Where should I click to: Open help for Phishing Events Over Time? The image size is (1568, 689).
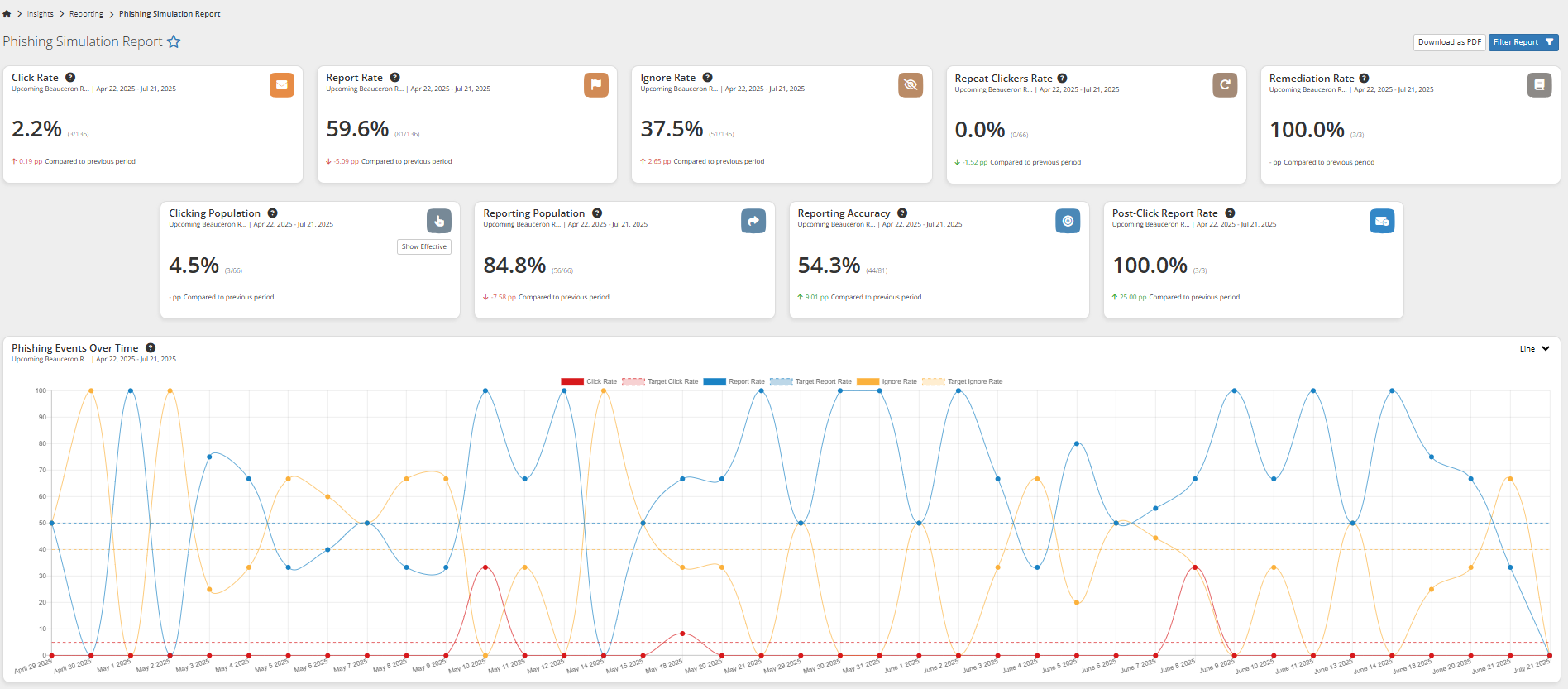coord(151,348)
